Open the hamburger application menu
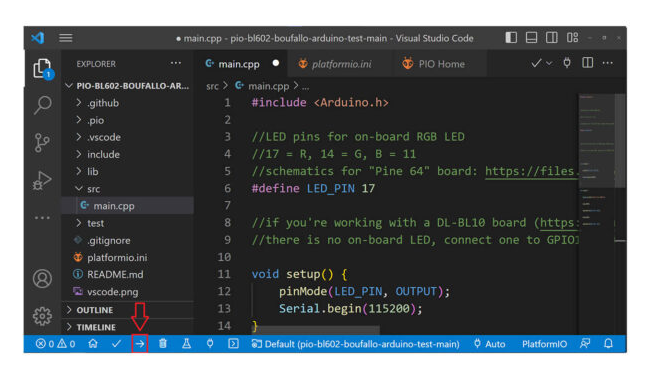Screen dimensions: 660x374 [66, 38]
